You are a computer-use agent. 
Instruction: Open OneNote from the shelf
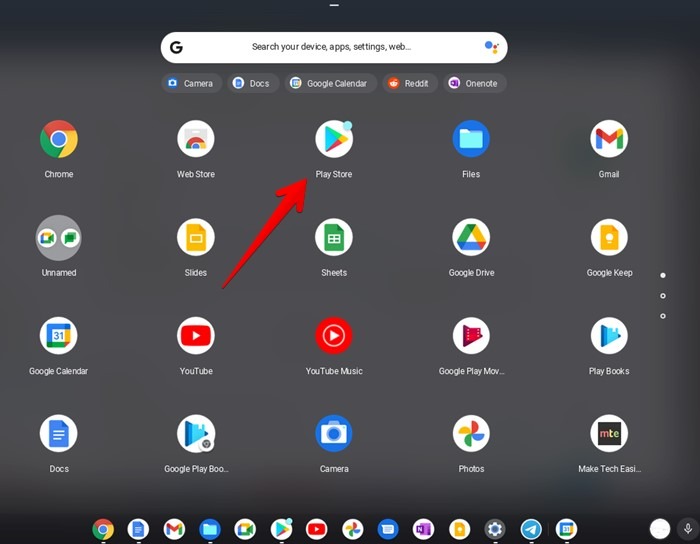tap(423, 529)
